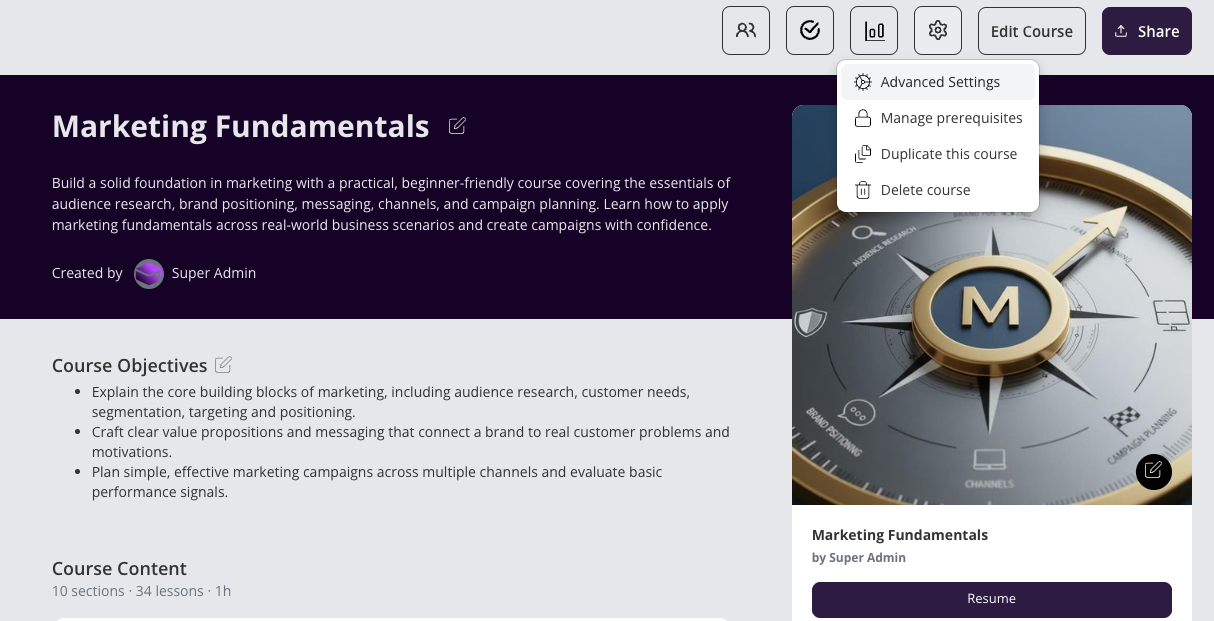Click the Super Admin avatar
This screenshot has width=1214, height=621.
click(149, 273)
